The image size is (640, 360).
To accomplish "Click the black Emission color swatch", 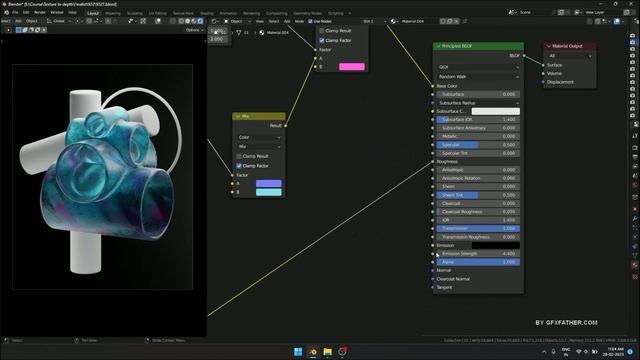I will tap(496, 246).
